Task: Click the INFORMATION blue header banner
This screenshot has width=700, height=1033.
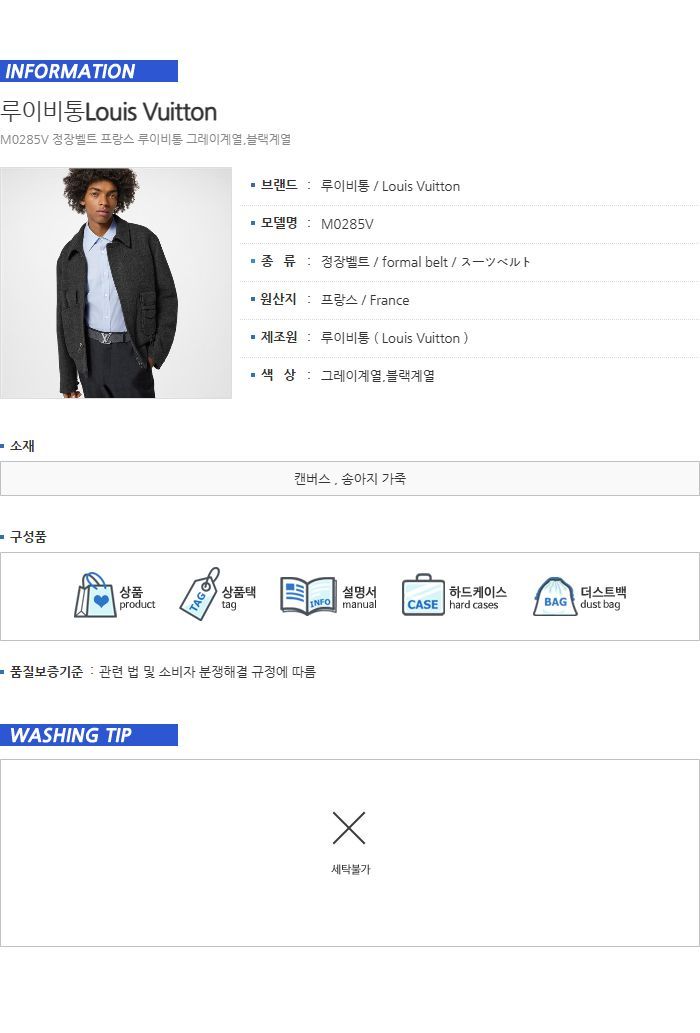Action: pyautogui.click(x=89, y=71)
